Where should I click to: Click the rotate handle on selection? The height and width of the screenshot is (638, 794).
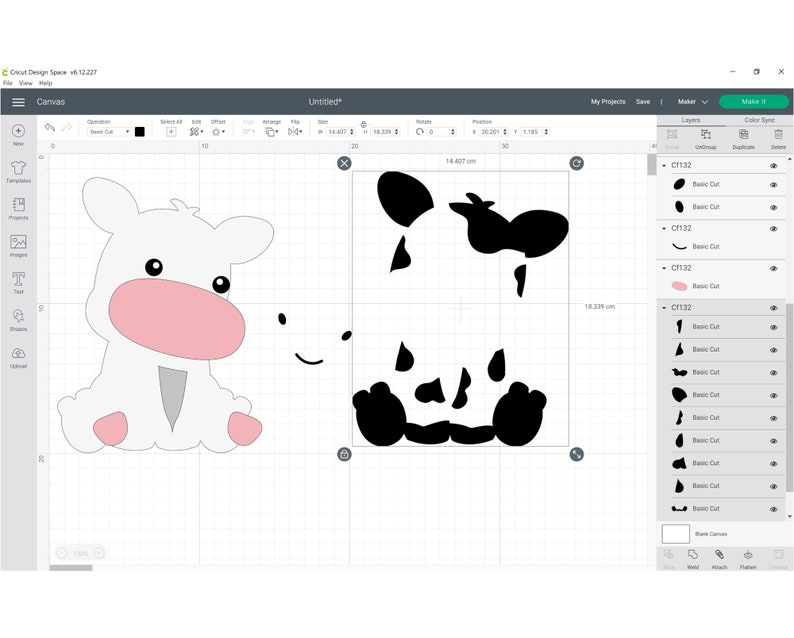[576, 163]
